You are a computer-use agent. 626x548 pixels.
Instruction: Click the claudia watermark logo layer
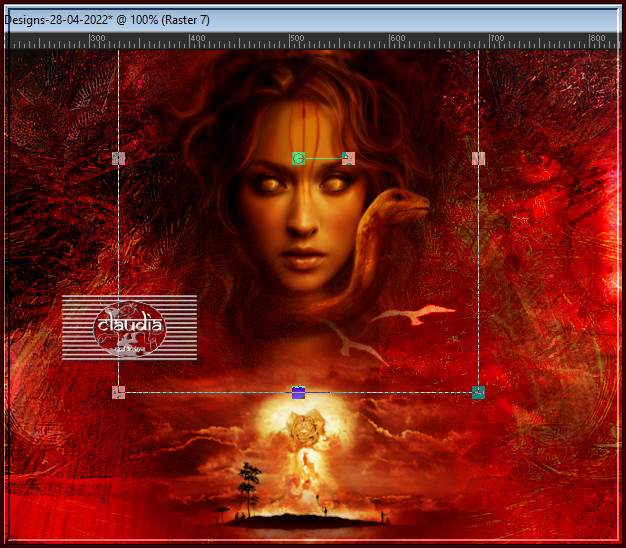coord(130,328)
